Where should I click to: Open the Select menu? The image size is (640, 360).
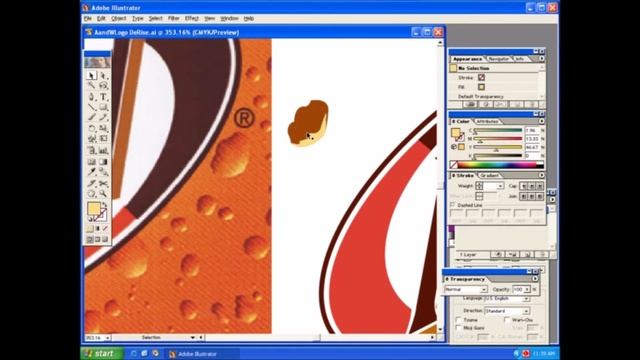pyautogui.click(x=155, y=18)
